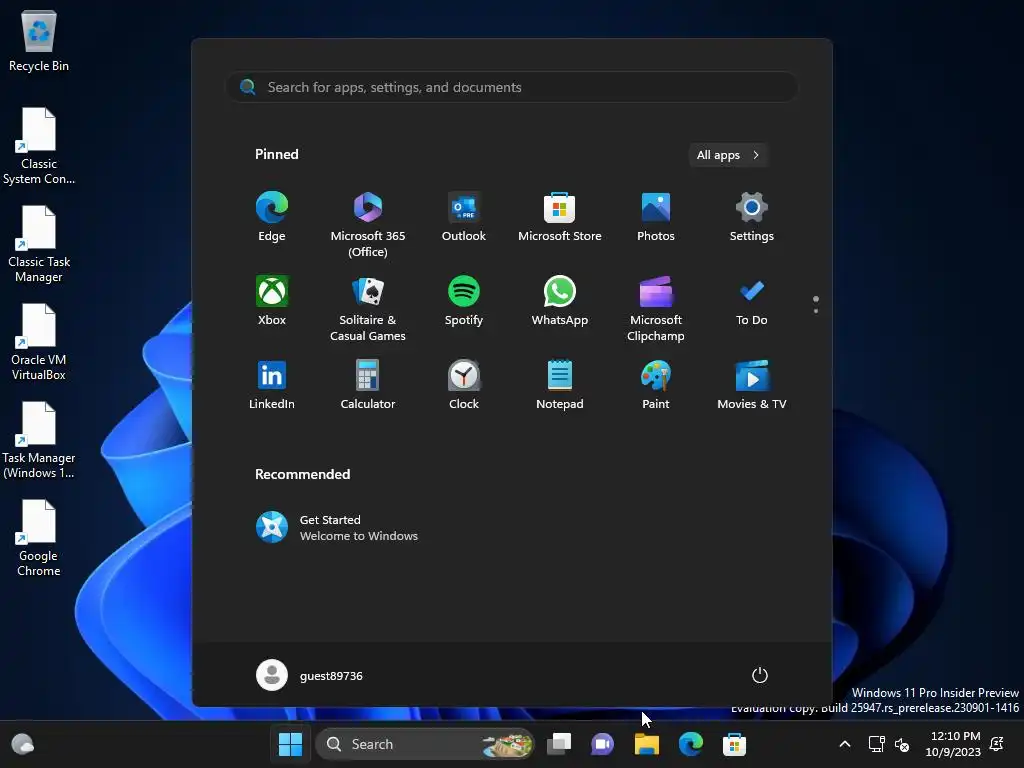
Task: Launch the LinkedIn app
Action: (272, 385)
